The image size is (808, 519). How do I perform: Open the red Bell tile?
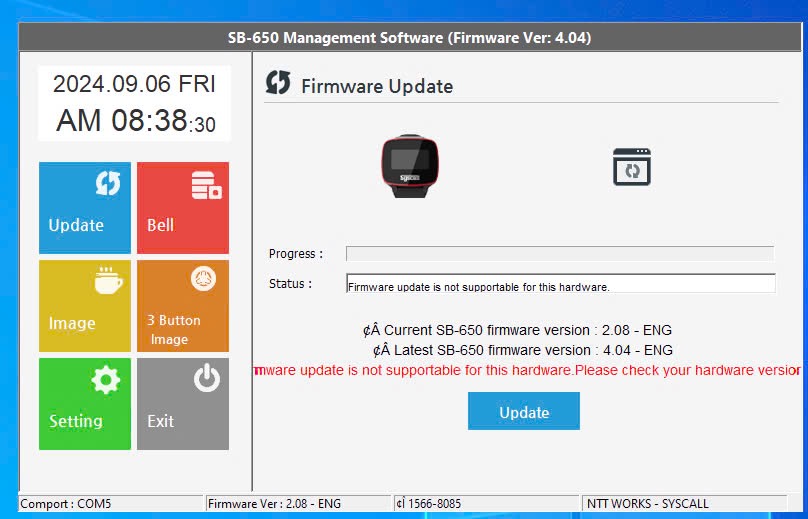click(x=183, y=208)
